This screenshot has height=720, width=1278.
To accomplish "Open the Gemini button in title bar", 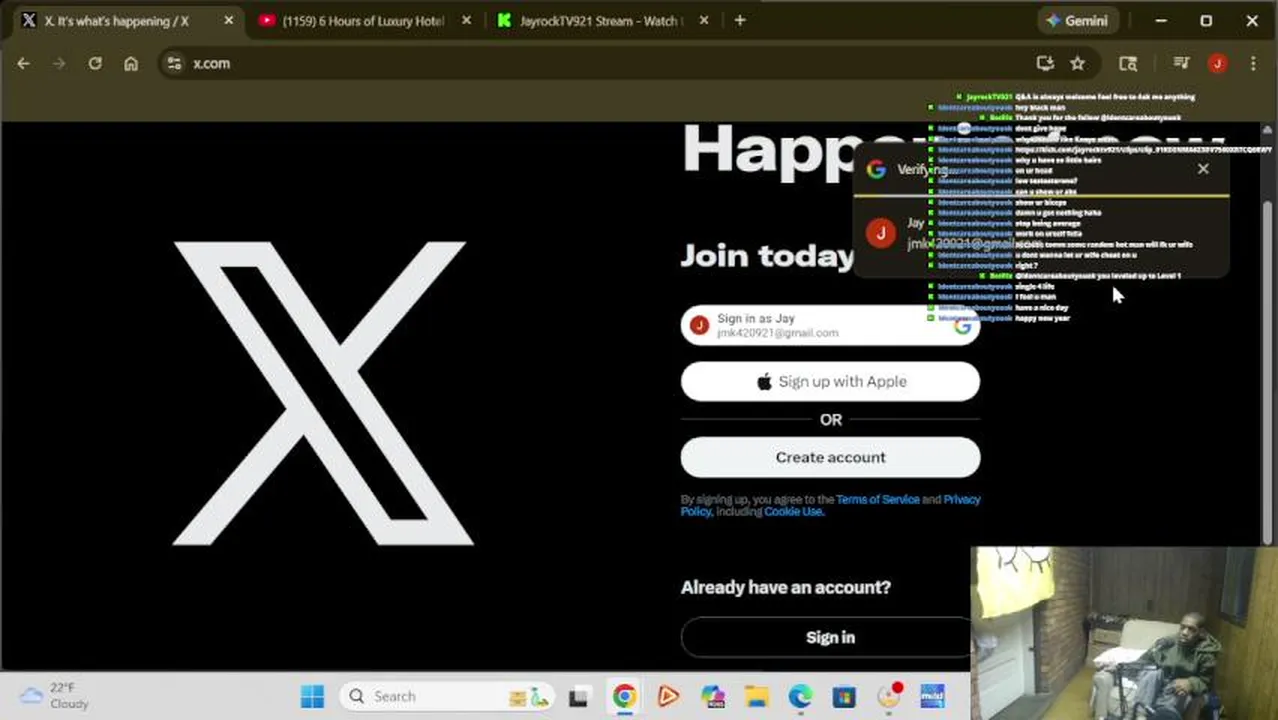I will click(1076, 20).
